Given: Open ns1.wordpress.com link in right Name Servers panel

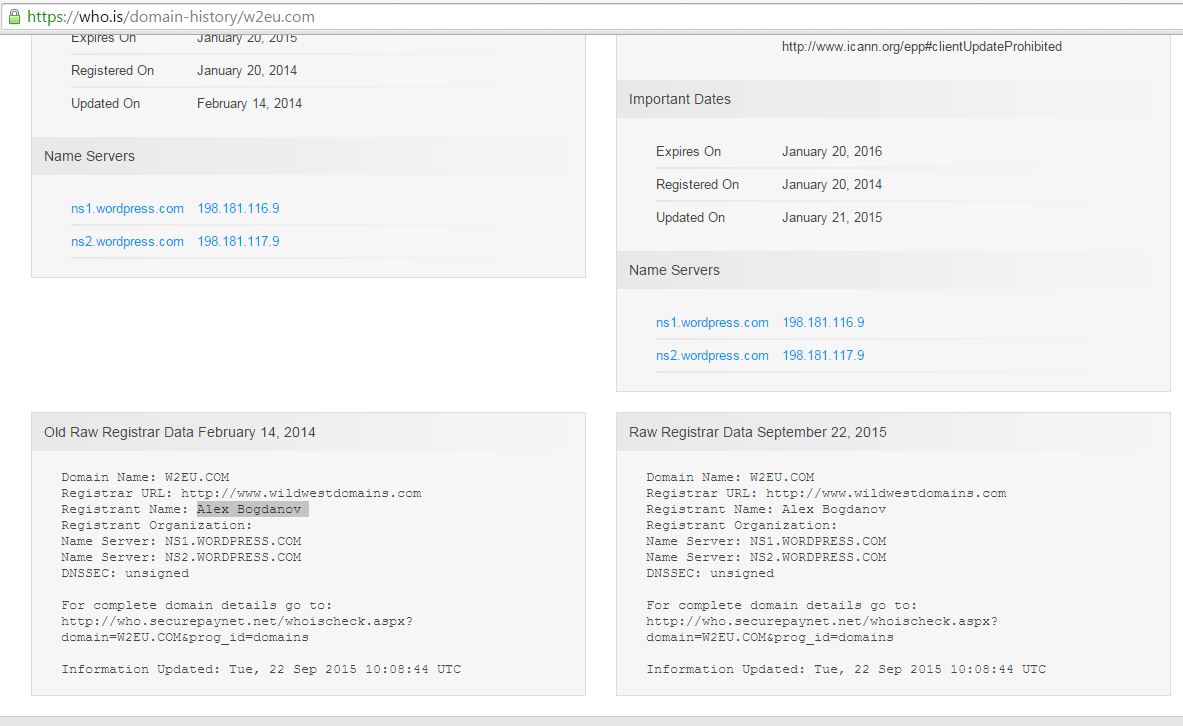Looking at the screenshot, I should pos(712,323).
